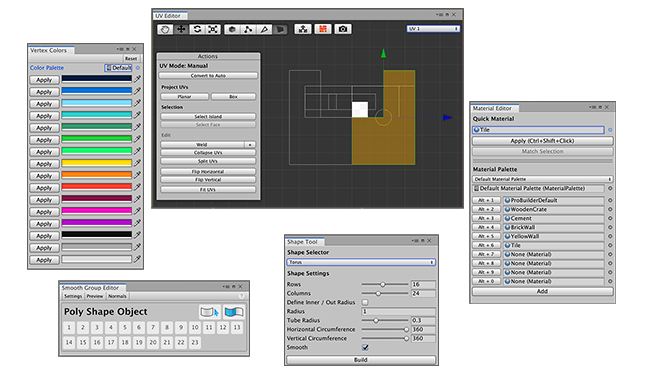
Task: Open the Vertex Colors pane options menu
Action: click(120, 49)
